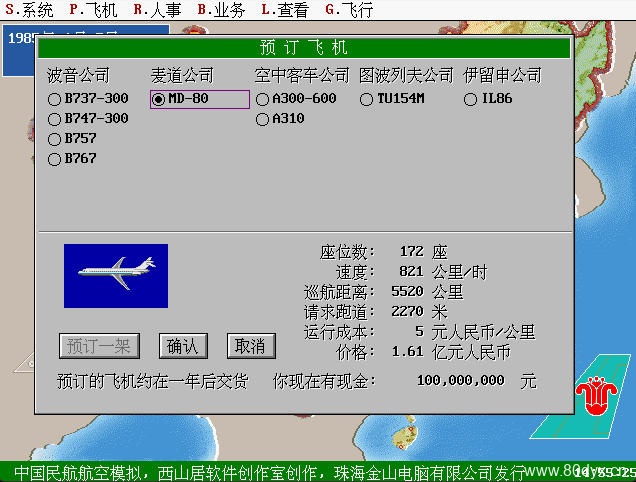Click the 麦道公司 manufacturer heading
636x482 pixels.
coord(182,75)
